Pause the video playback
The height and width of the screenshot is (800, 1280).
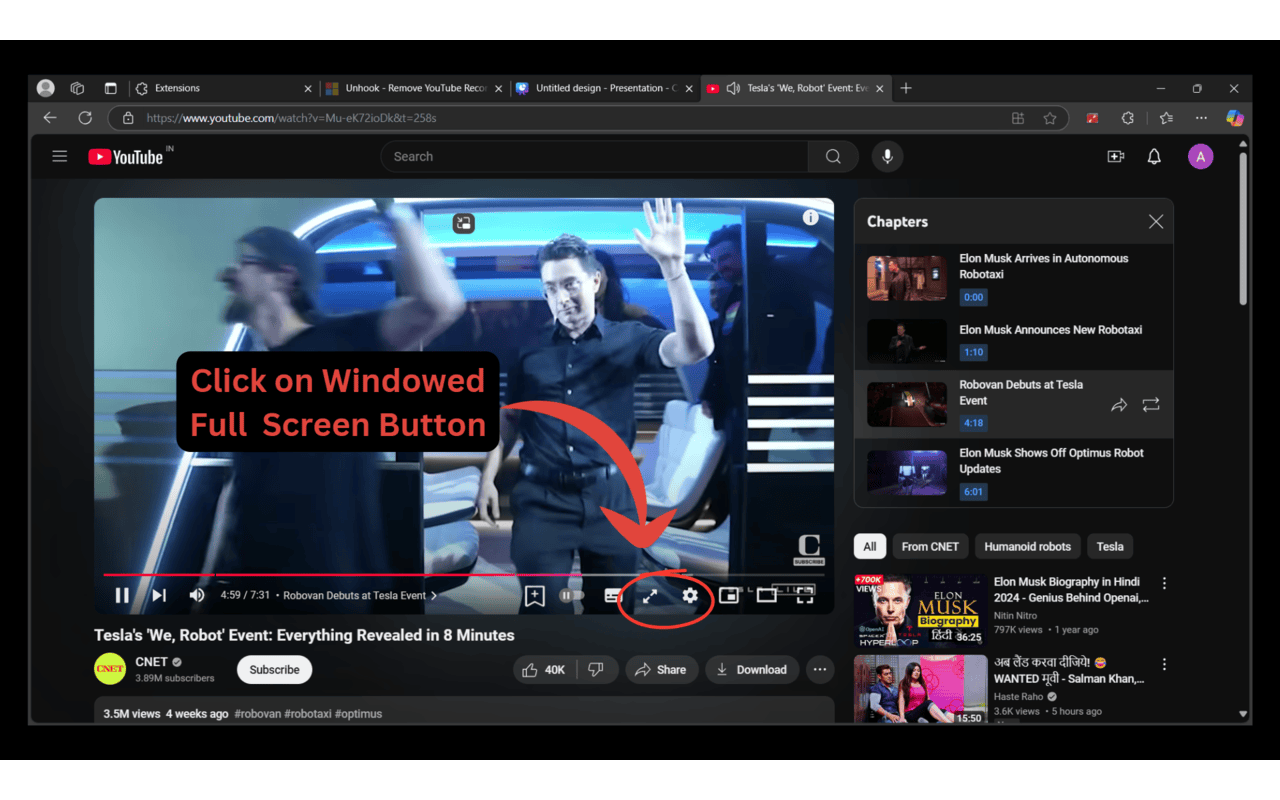click(x=122, y=595)
